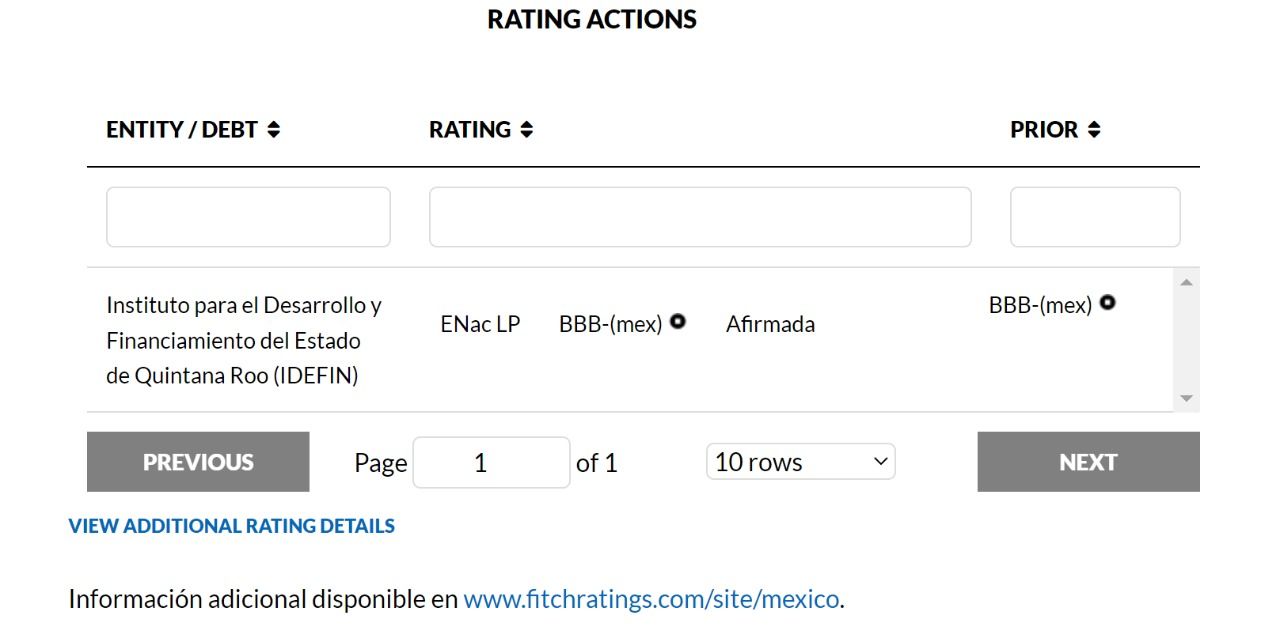1280x638 pixels.
Task: Click the Entity / Debt filter field
Action: pos(248,217)
